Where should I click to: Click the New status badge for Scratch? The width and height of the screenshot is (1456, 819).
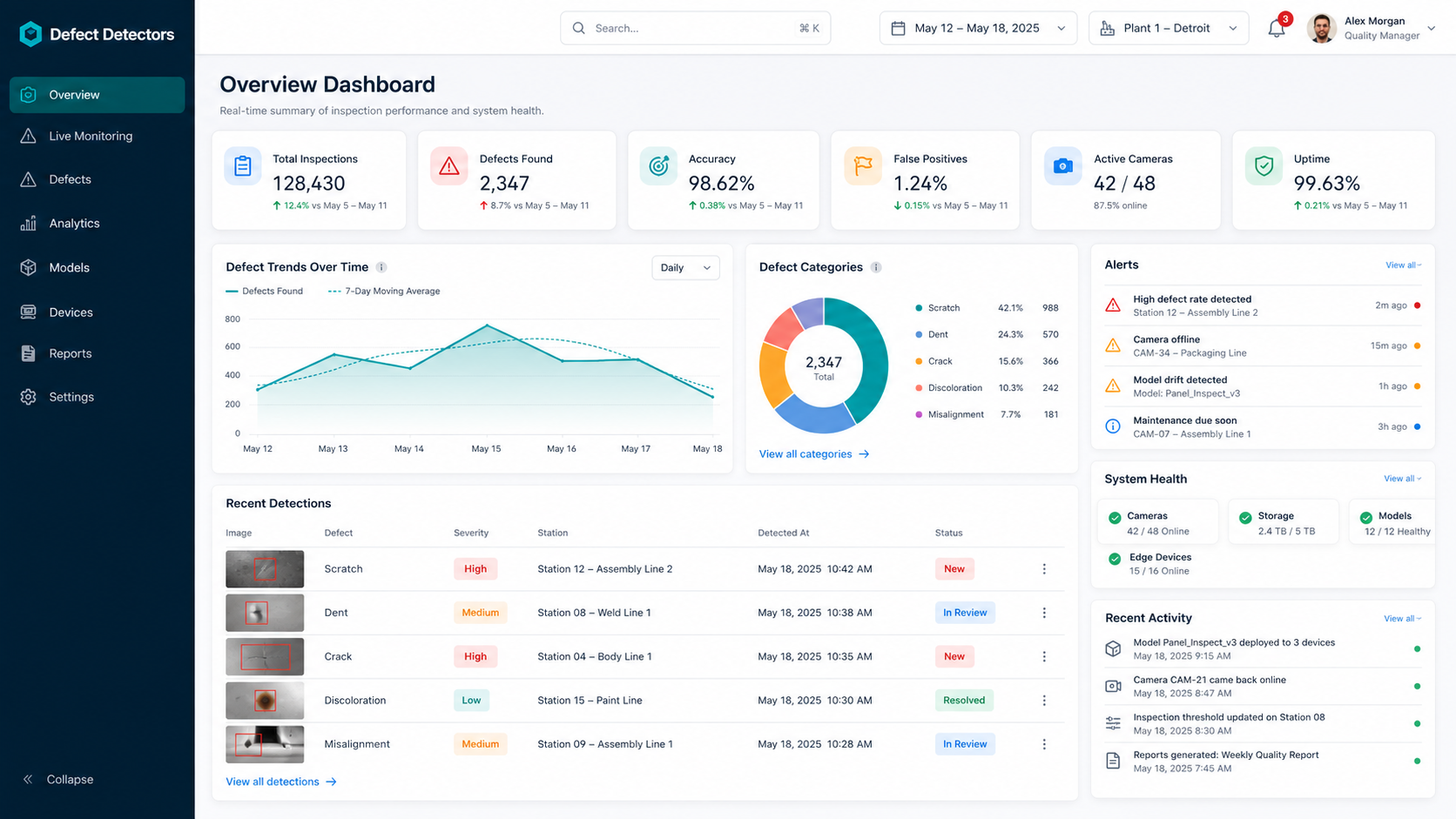[x=954, y=569]
